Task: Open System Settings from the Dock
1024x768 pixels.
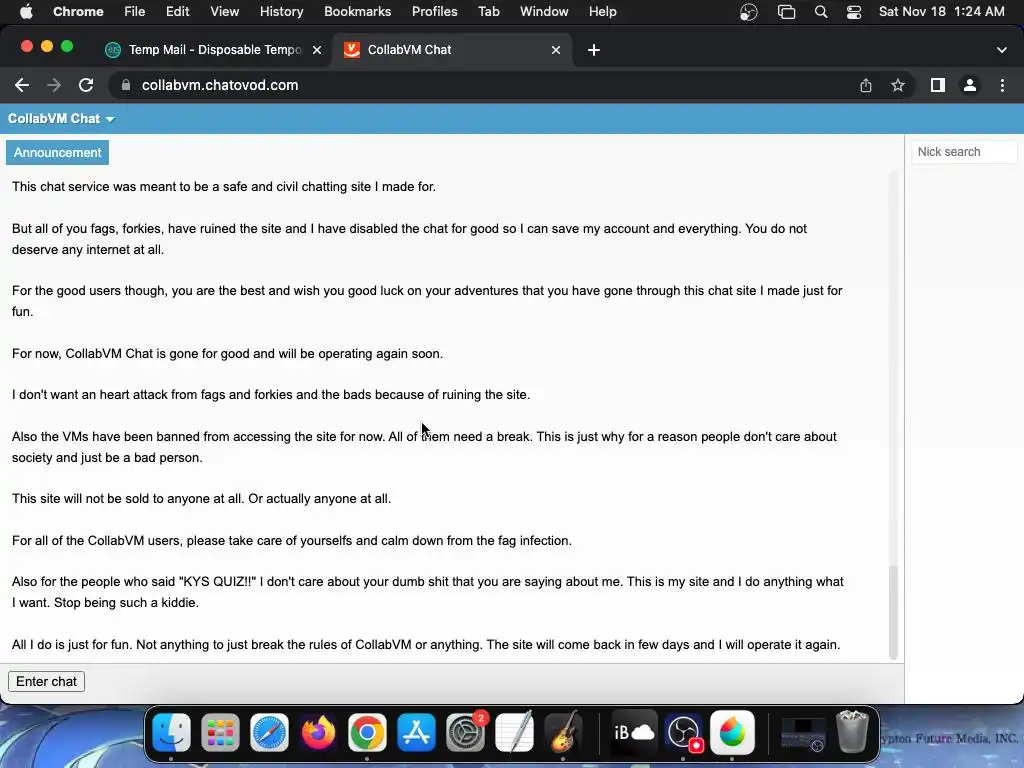Action: 465,733
